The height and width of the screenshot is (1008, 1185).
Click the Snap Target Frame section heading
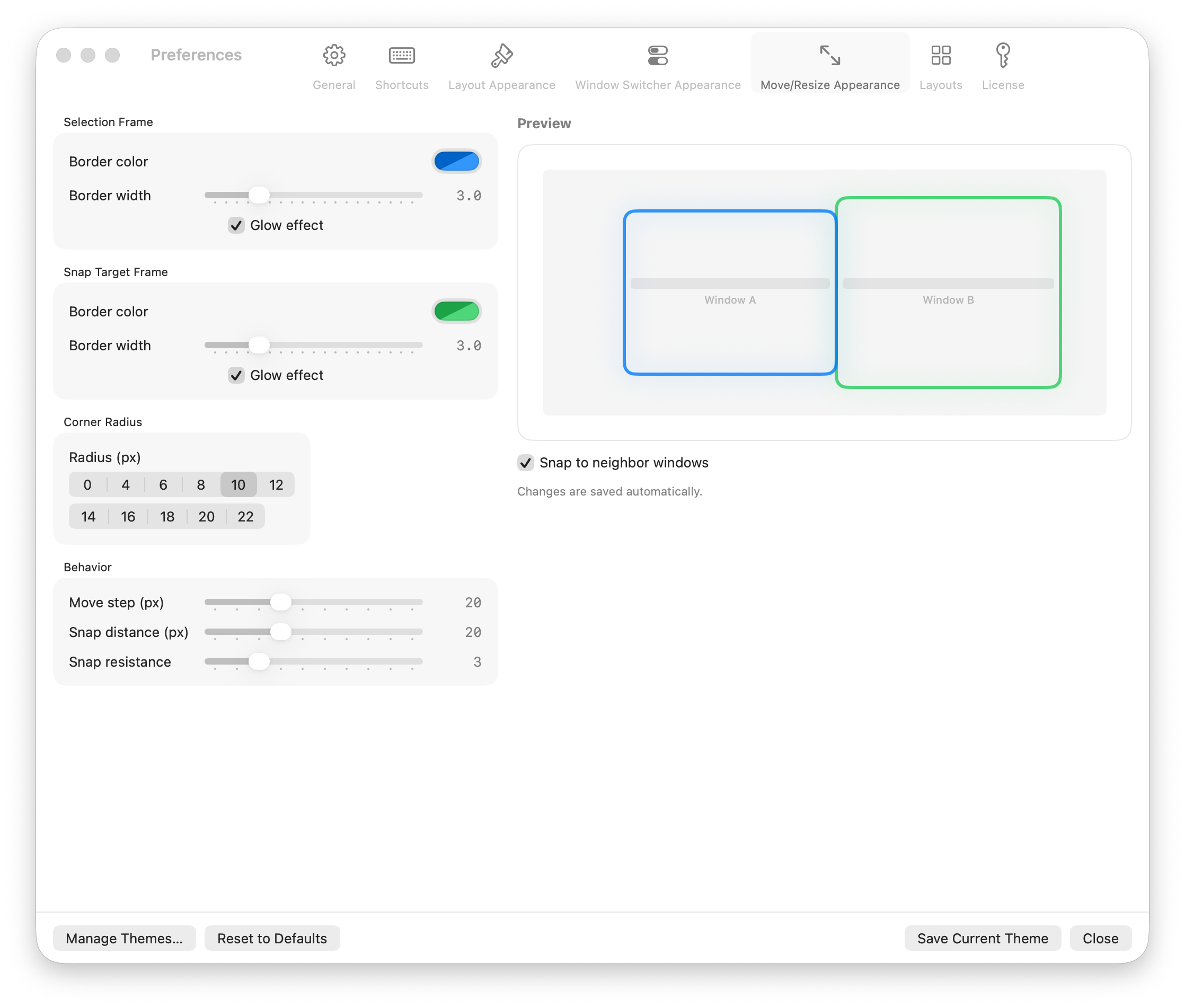(116, 272)
